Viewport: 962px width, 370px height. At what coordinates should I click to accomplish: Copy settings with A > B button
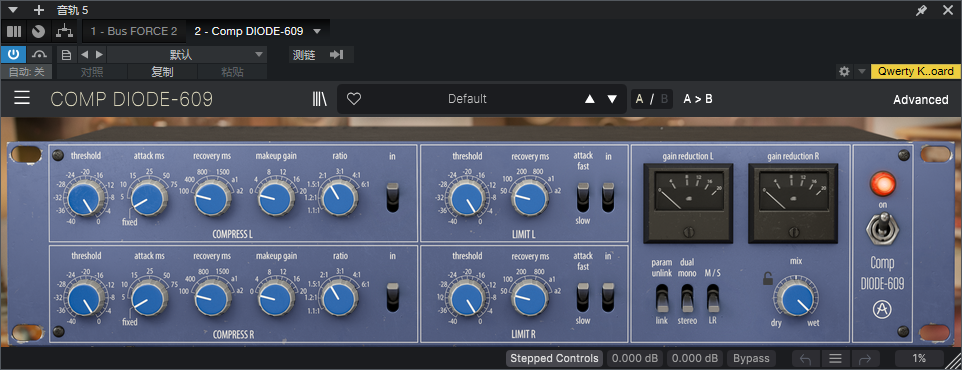pyautogui.click(x=698, y=99)
